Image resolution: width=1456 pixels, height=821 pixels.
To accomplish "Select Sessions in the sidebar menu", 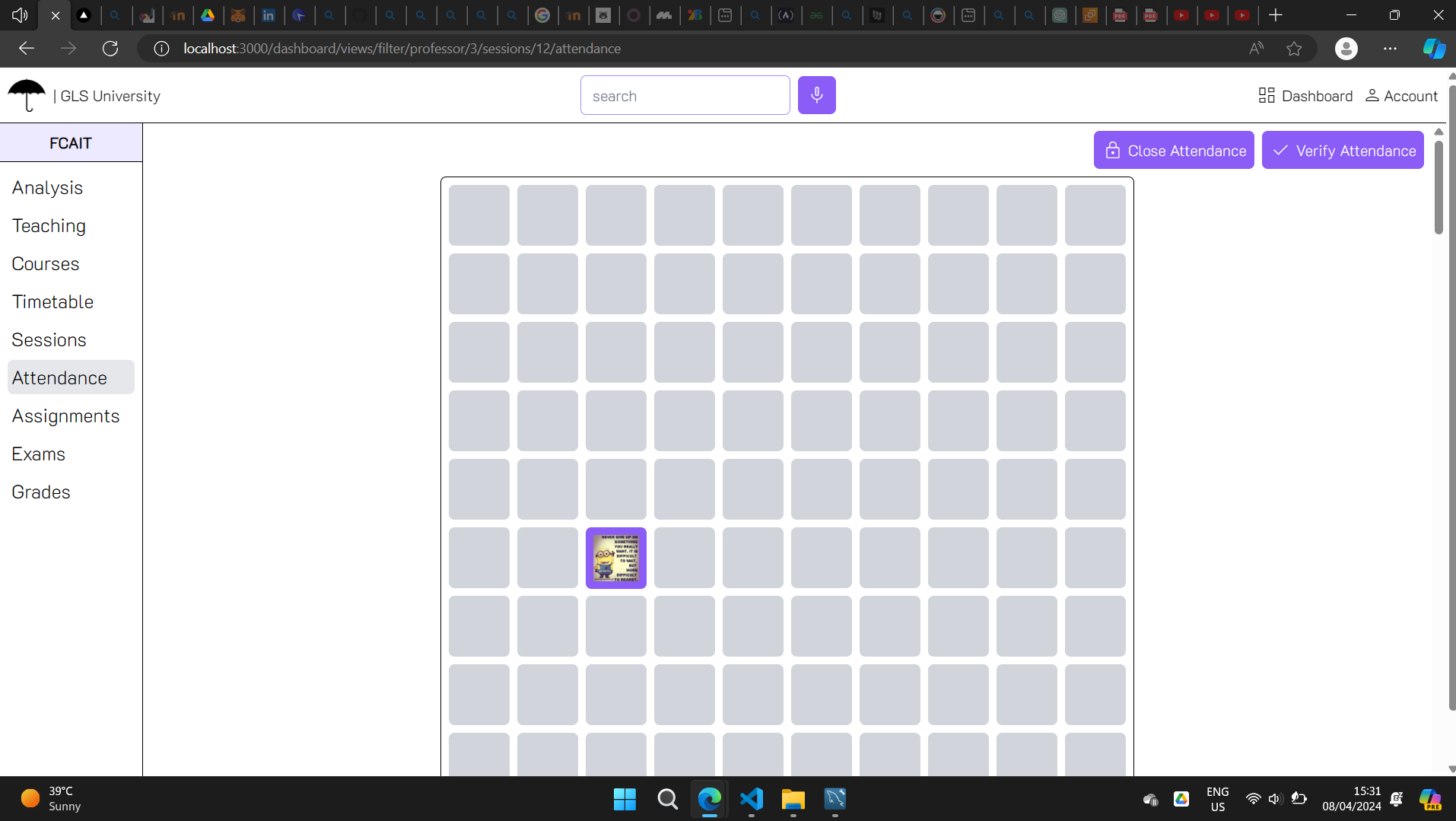I will click(x=49, y=340).
